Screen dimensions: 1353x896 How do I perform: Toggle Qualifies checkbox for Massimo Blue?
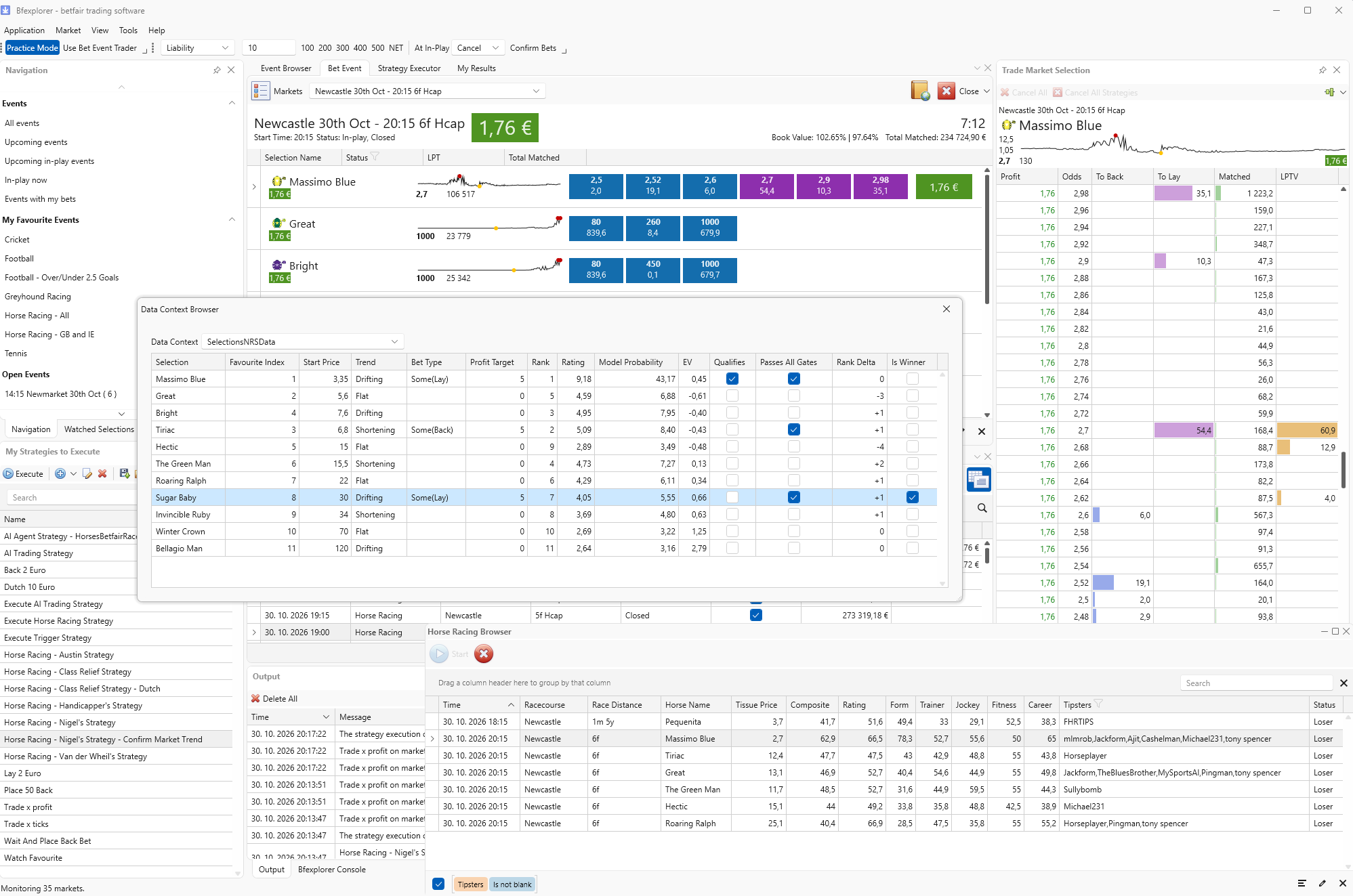pyautogui.click(x=732, y=379)
